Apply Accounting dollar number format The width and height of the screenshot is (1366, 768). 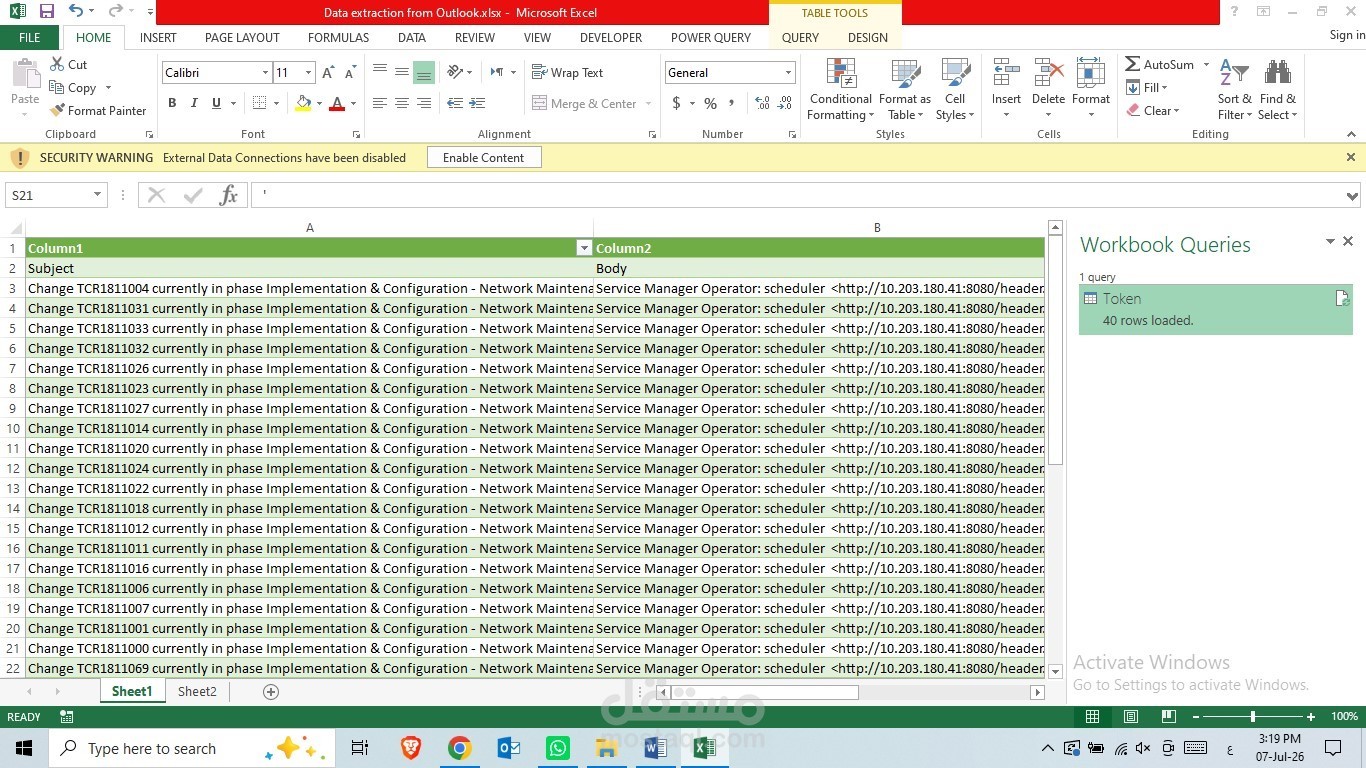677,103
